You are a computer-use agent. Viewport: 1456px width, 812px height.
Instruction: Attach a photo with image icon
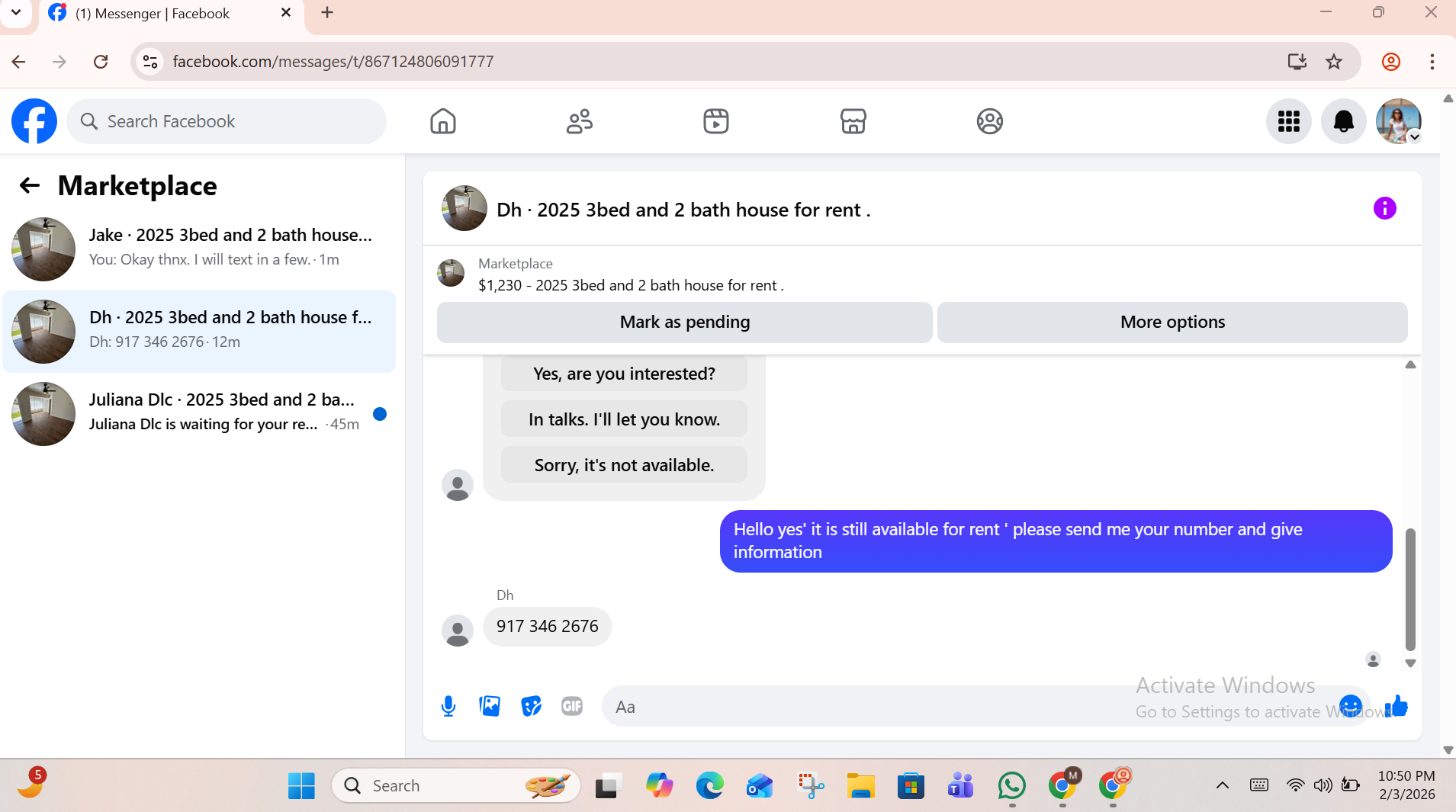[490, 706]
